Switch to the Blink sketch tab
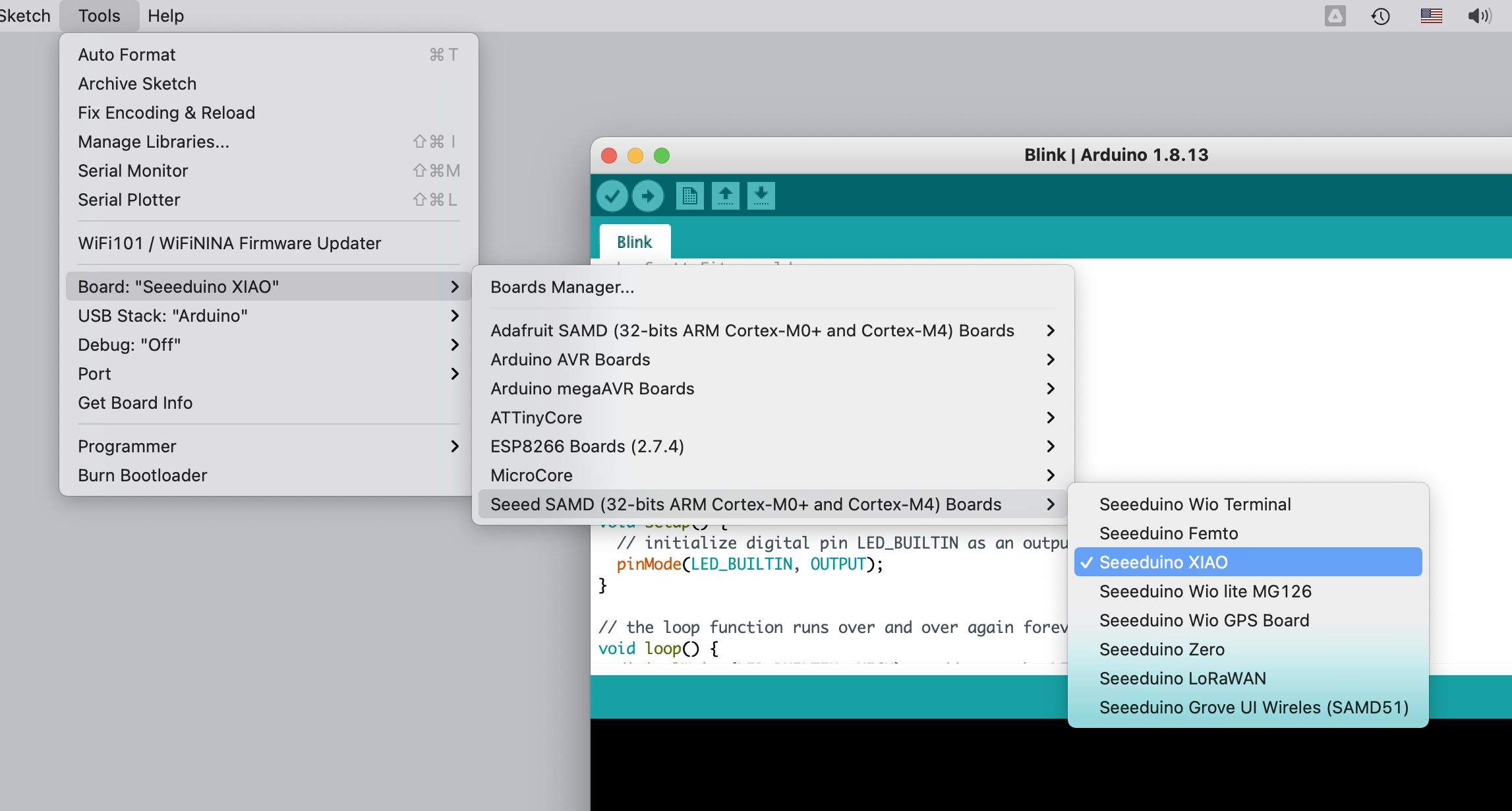Screen dimensions: 1512x811 [x=635, y=242]
